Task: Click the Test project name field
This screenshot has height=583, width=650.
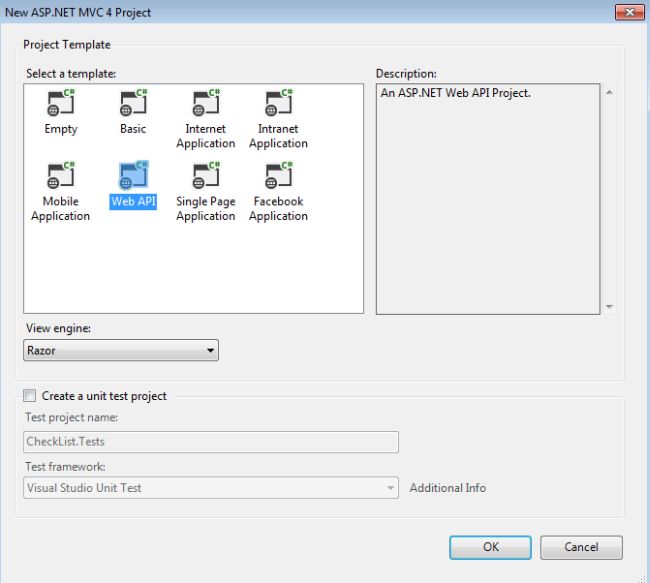Action: pos(211,442)
